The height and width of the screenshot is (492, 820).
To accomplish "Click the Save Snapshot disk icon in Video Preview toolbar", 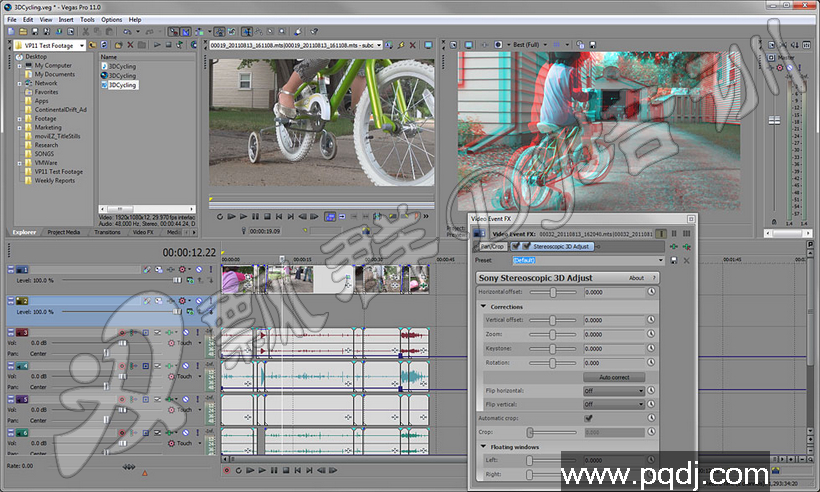I will (593, 45).
